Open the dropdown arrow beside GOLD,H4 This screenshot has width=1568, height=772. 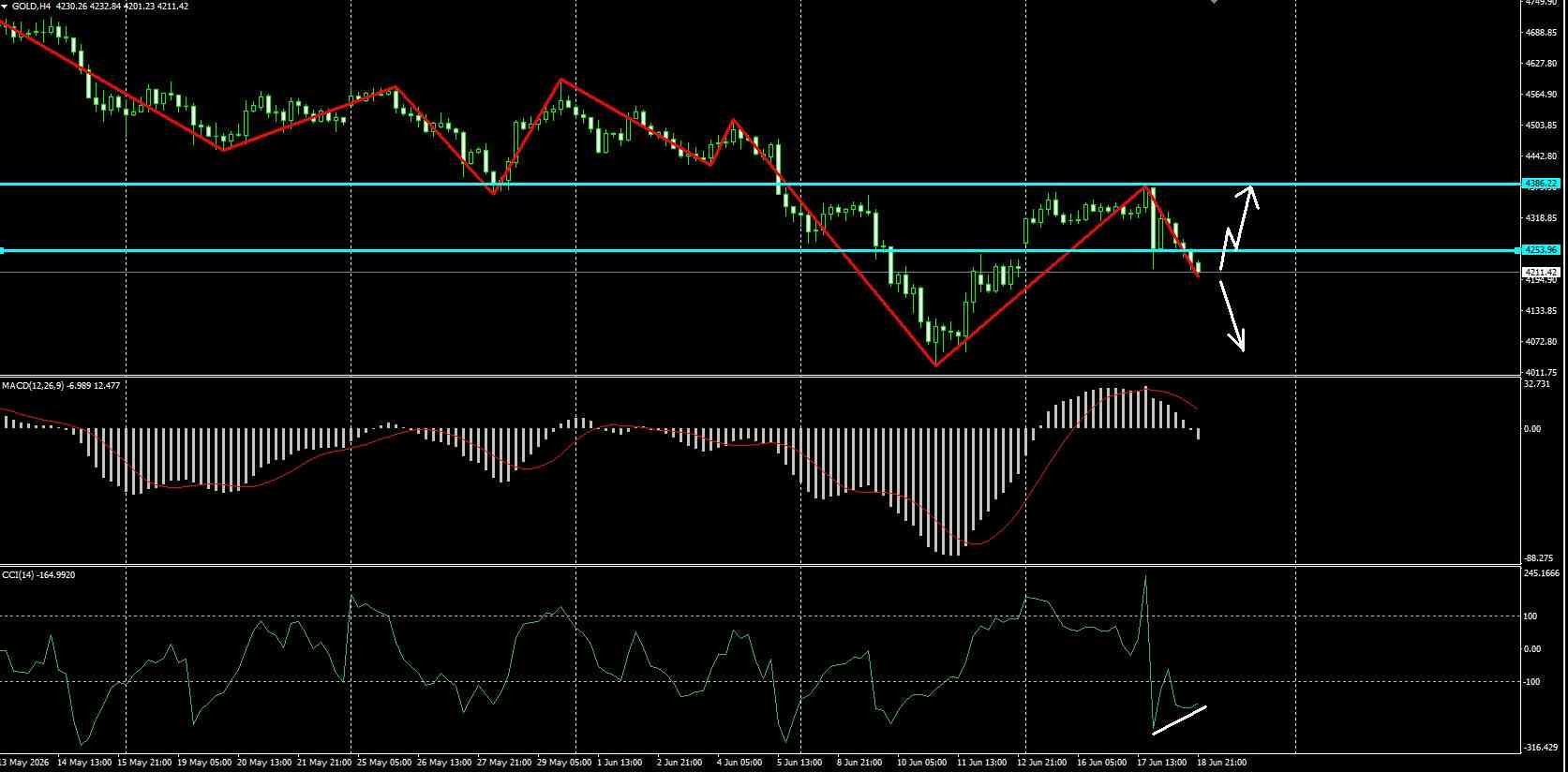point(5,6)
